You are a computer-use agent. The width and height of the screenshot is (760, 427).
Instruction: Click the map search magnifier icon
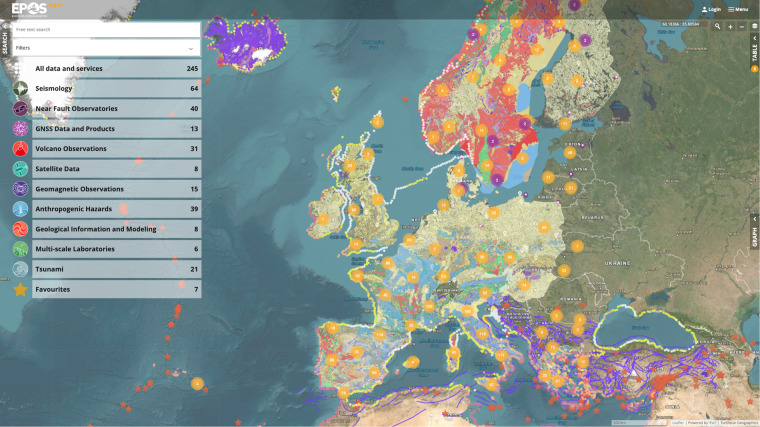point(717,26)
